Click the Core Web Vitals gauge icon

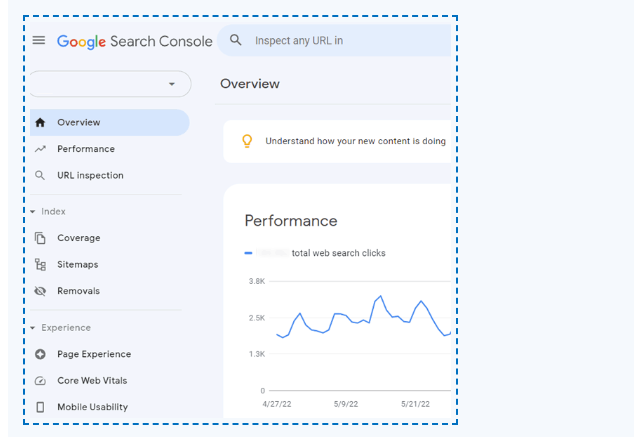click(40, 381)
